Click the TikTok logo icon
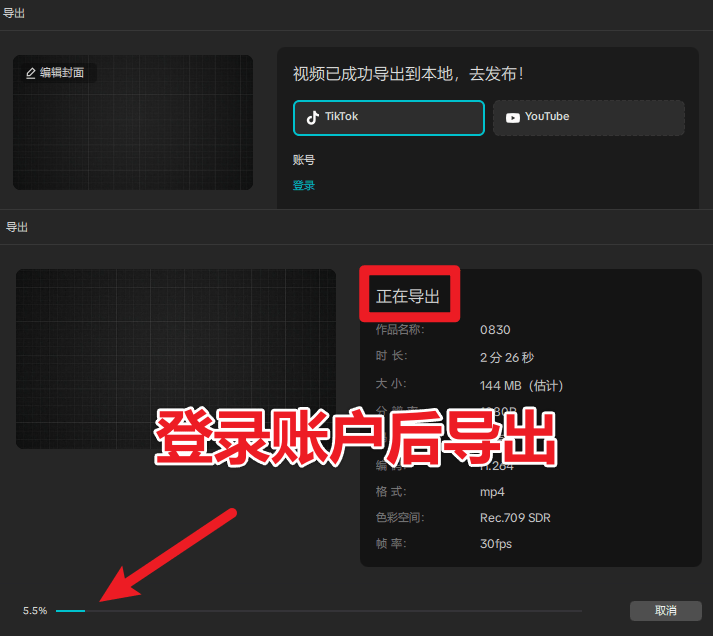The width and height of the screenshot is (713, 636). click(313, 117)
